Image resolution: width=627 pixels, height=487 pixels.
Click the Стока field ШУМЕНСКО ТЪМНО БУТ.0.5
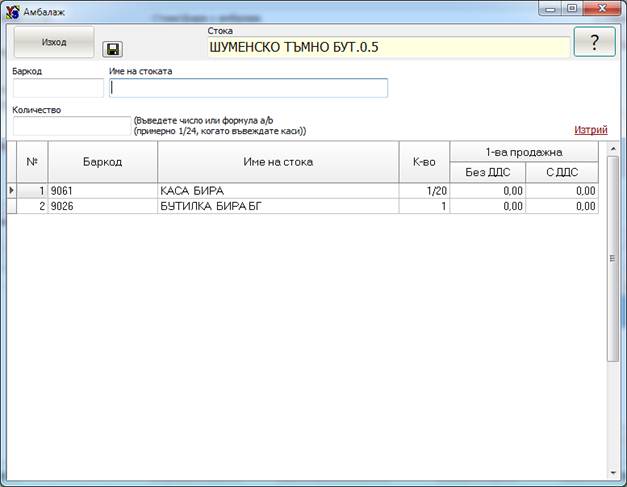[388, 47]
